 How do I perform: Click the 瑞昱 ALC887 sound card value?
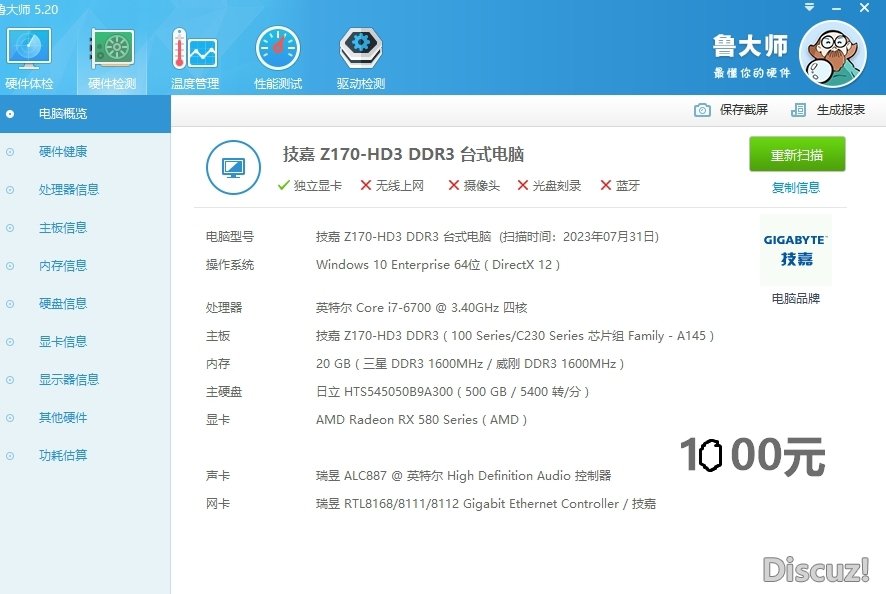coord(463,476)
